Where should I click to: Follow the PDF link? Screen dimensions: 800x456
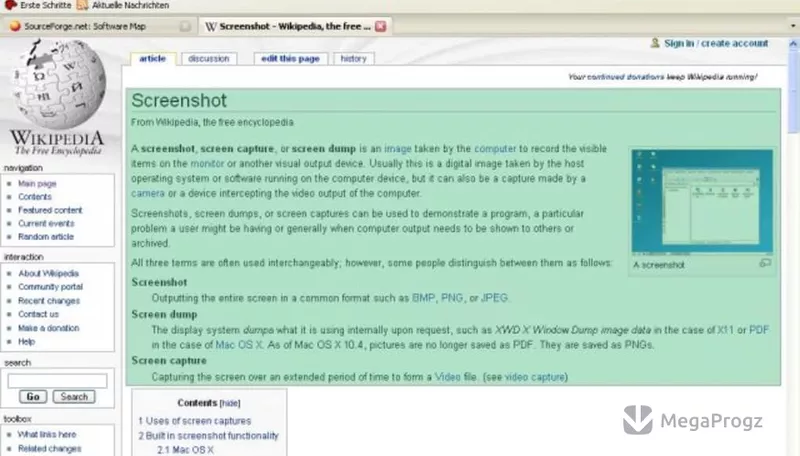pyautogui.click(x=759, y=330)
